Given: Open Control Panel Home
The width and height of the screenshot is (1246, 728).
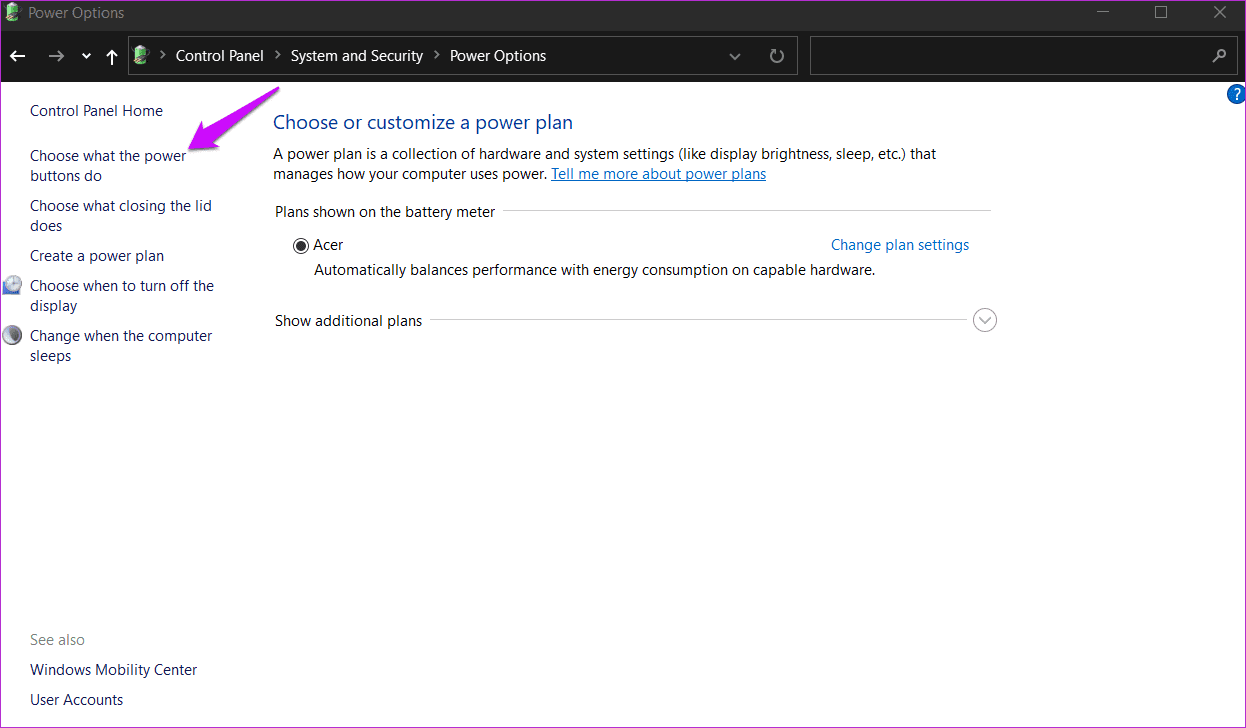Looking at the screenshot, I should pyautogui.click(x=96, y=111).
